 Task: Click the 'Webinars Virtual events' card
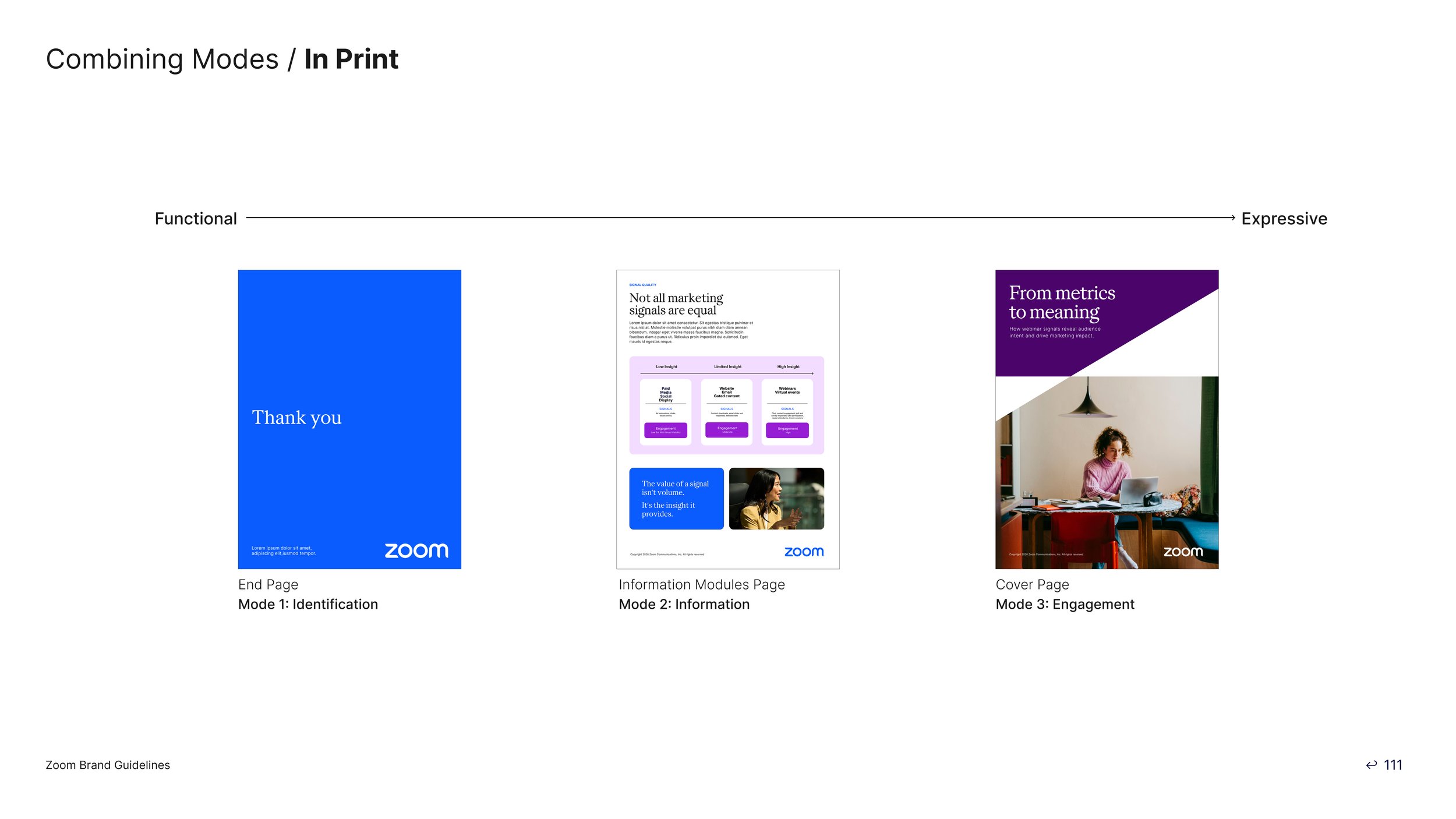tap(787, 412)
